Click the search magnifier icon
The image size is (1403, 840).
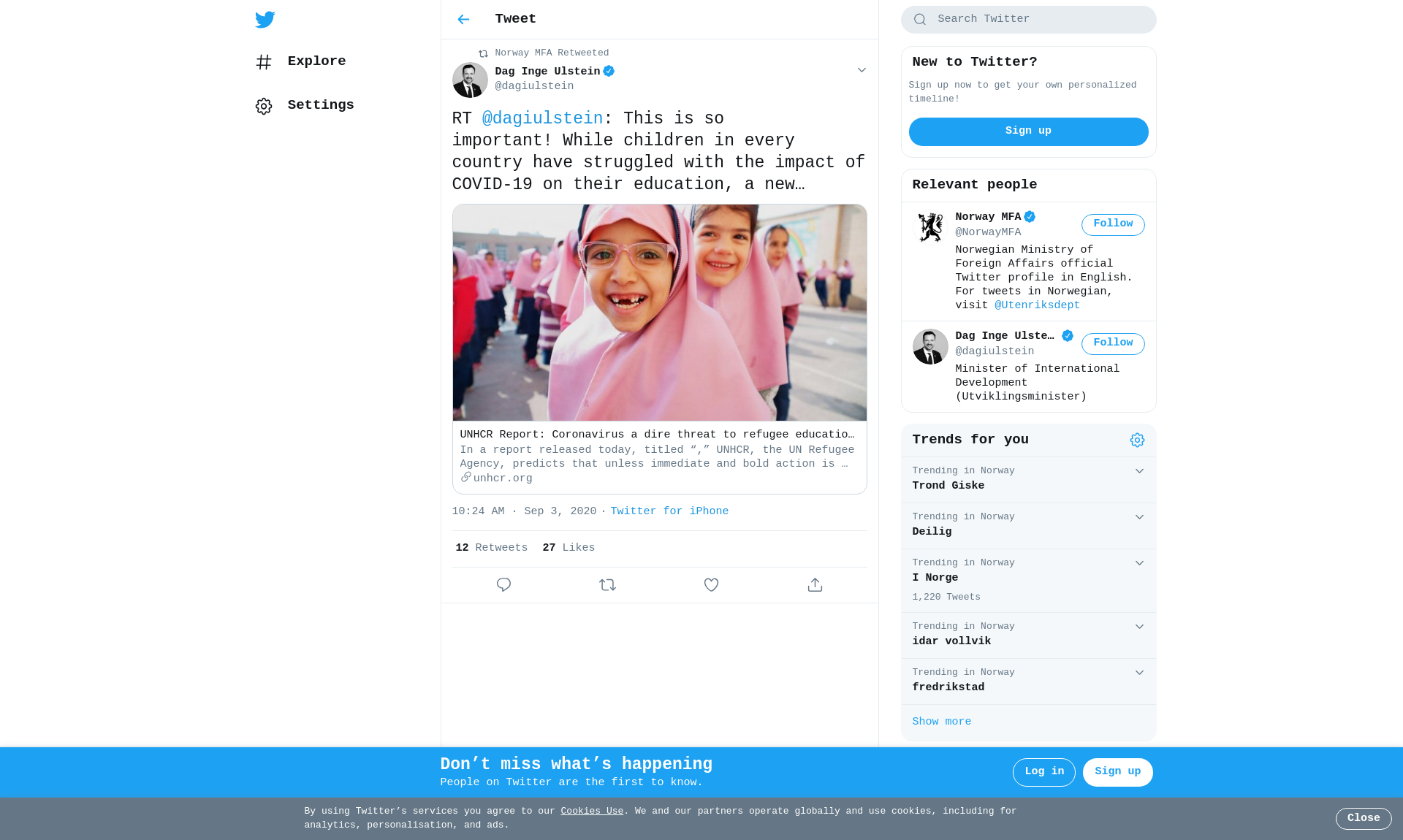(x=920, y=20)
